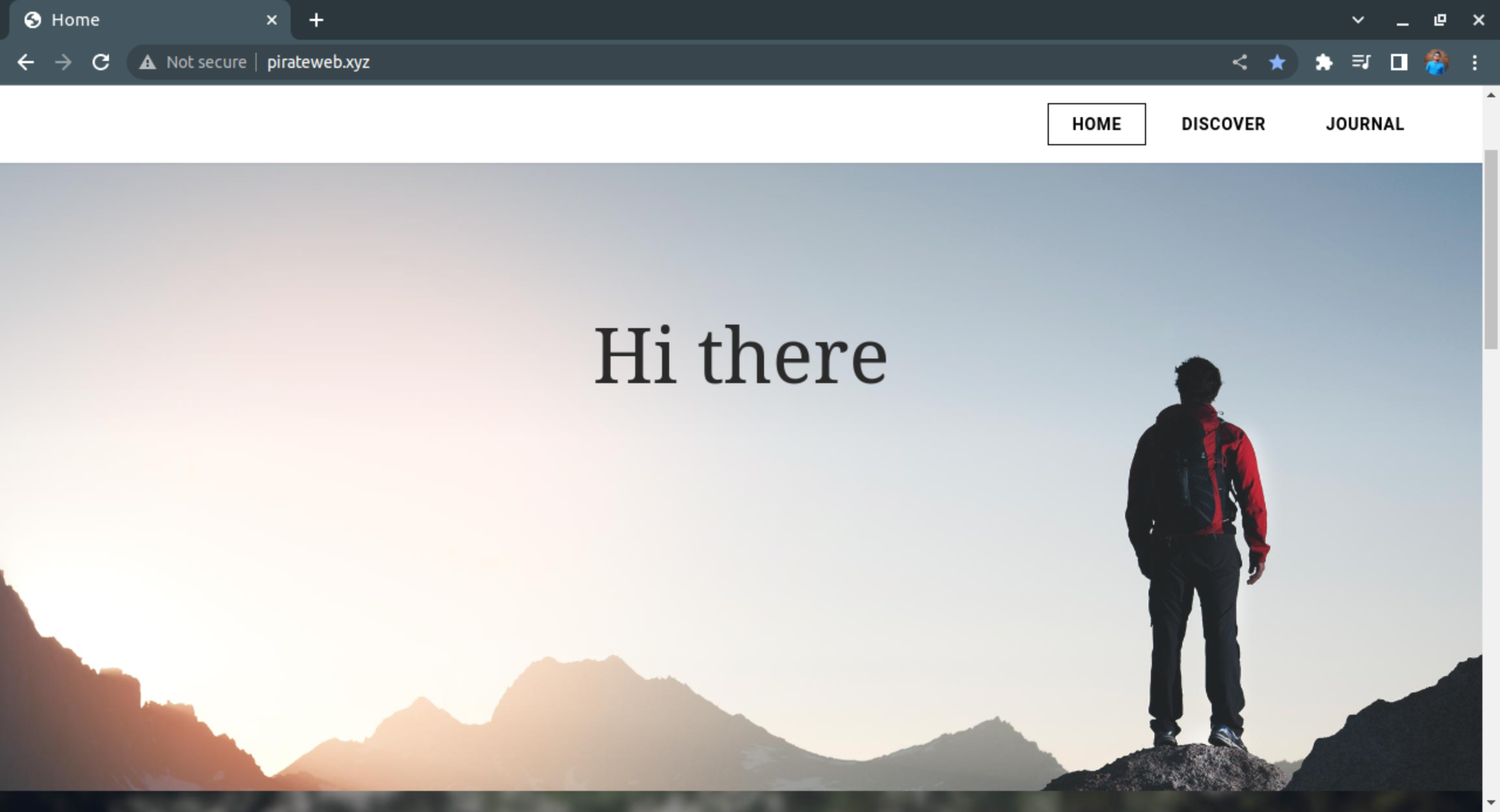
Task: Expand the tab search chevron
Action: [1358, 20]
